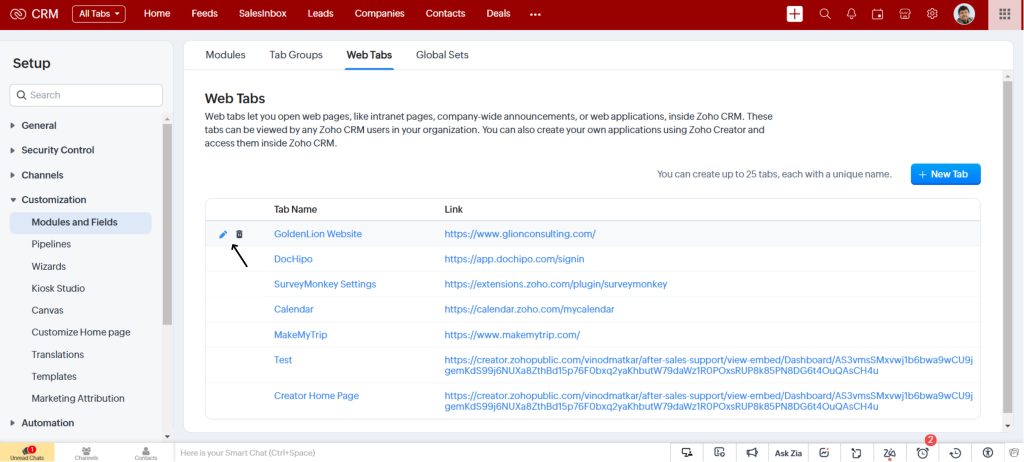Open the Deals module

point(498,13)
